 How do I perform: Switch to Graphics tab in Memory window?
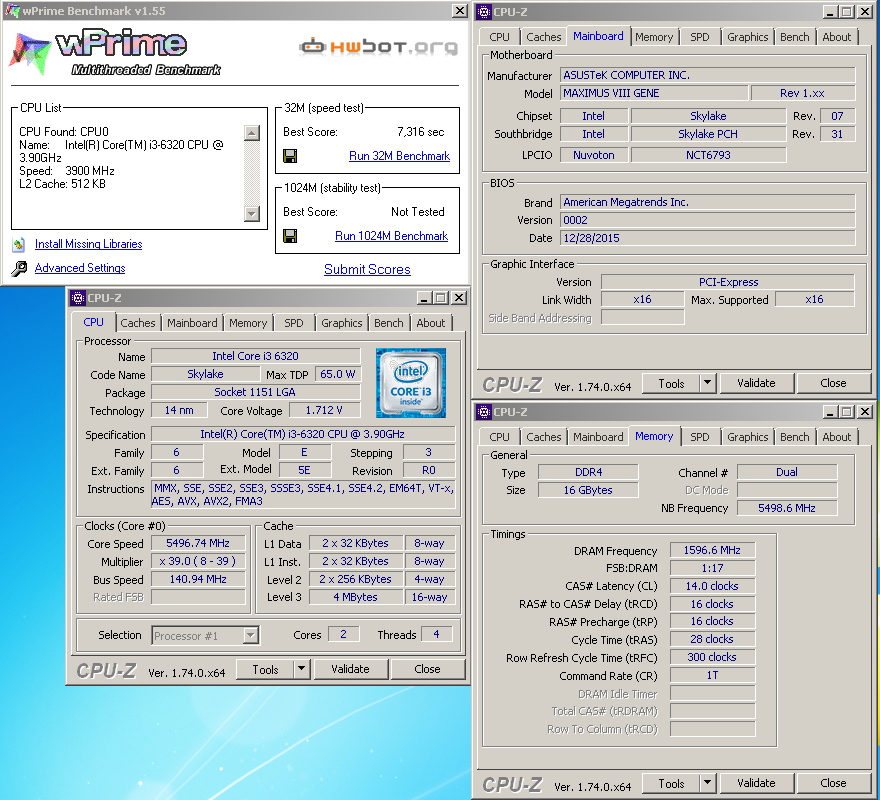(x=748, y=437)
